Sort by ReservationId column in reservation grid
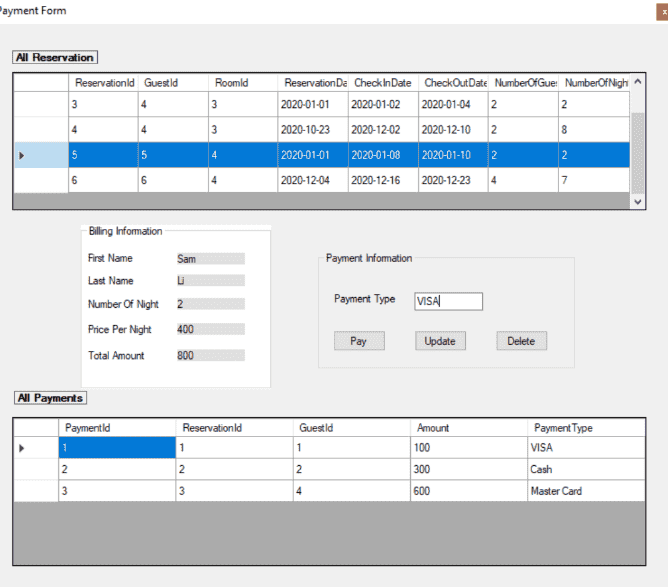668x587 pixels. coord(104,83)
